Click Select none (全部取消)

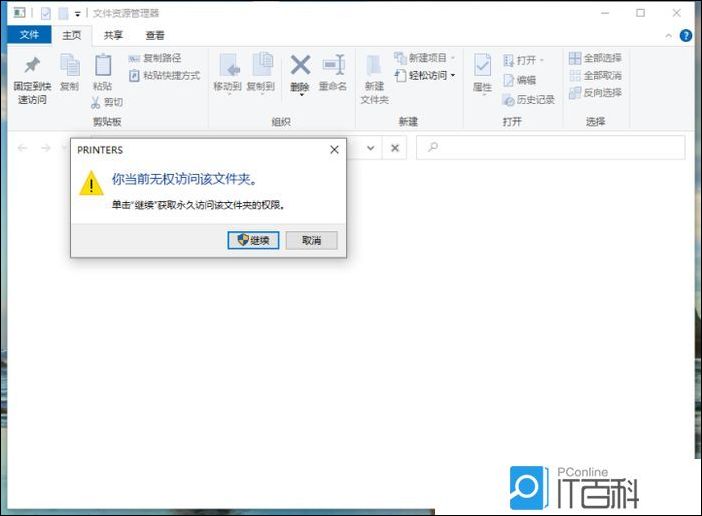pos(595,75)
